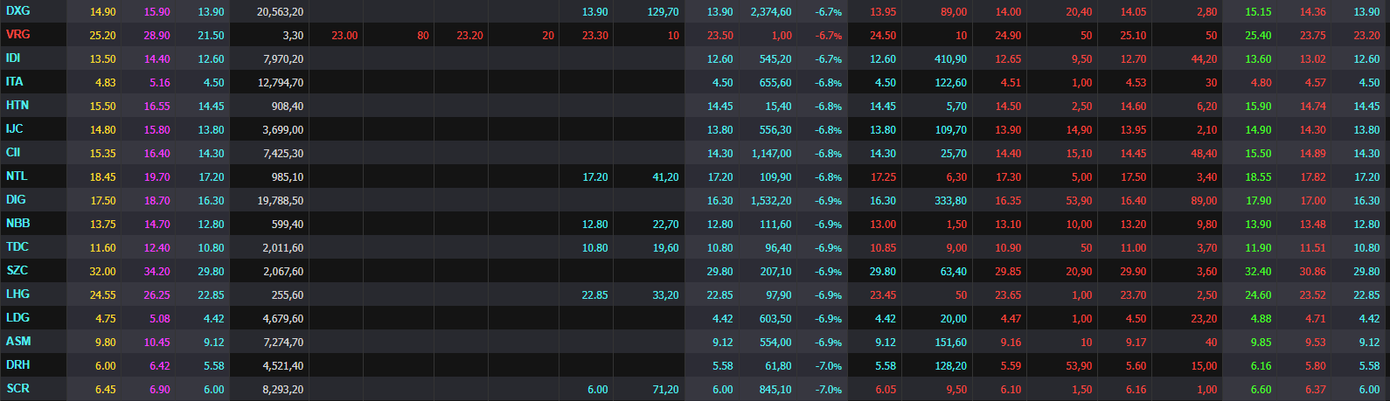Open the CII ticker symbol
1390x401 pixels.
[x=13, y=153]
